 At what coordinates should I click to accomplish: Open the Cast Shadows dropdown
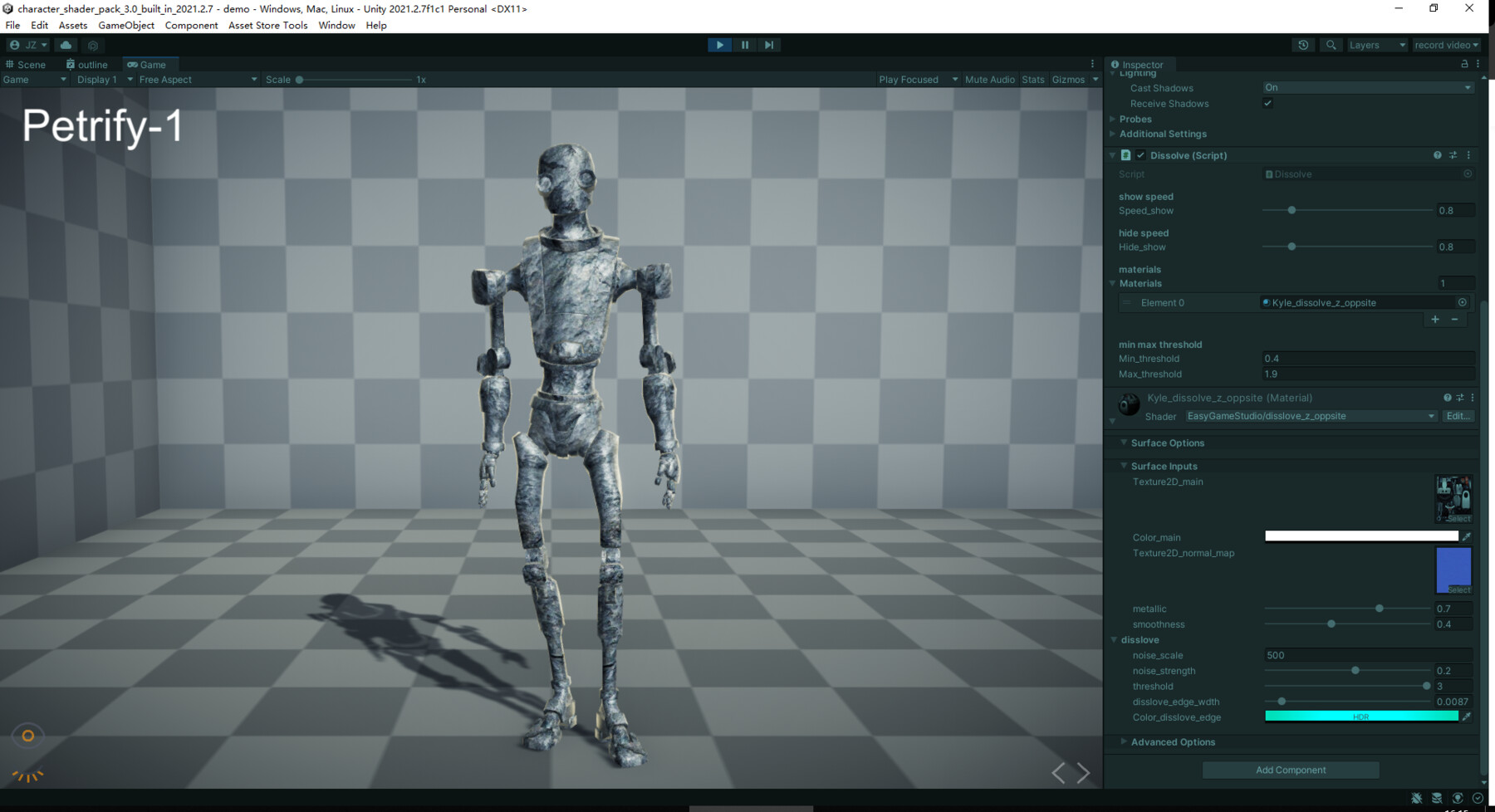(x=1367, y=87)
